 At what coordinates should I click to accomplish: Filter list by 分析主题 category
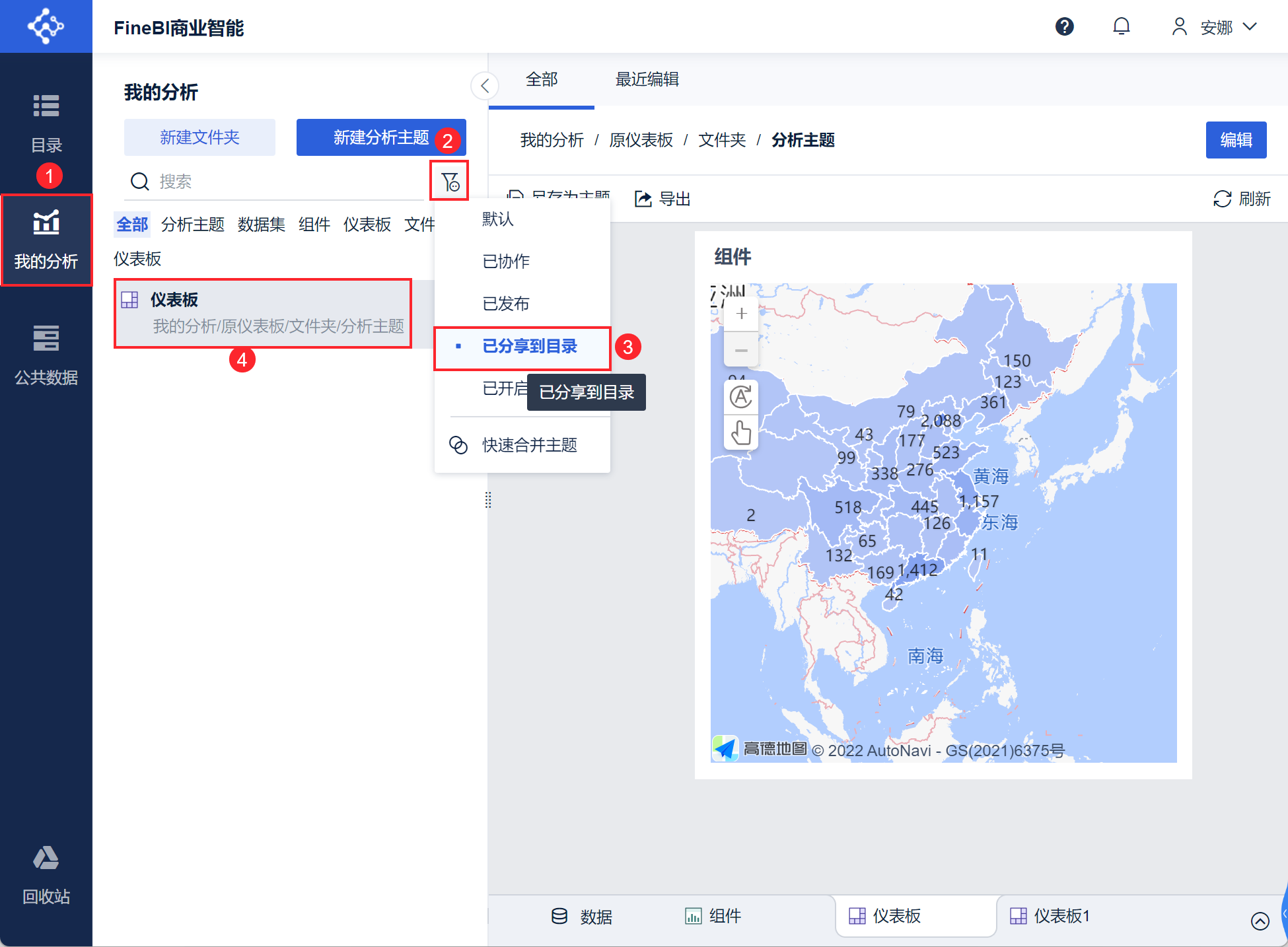pyautogui.click(x=193, y=225)
